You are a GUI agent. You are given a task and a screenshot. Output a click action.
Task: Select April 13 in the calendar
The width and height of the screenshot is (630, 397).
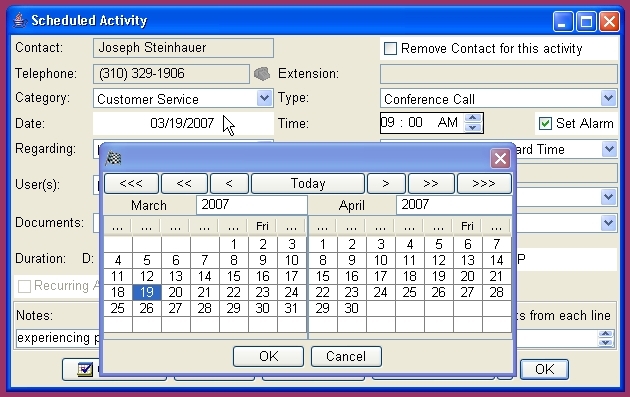467,260
